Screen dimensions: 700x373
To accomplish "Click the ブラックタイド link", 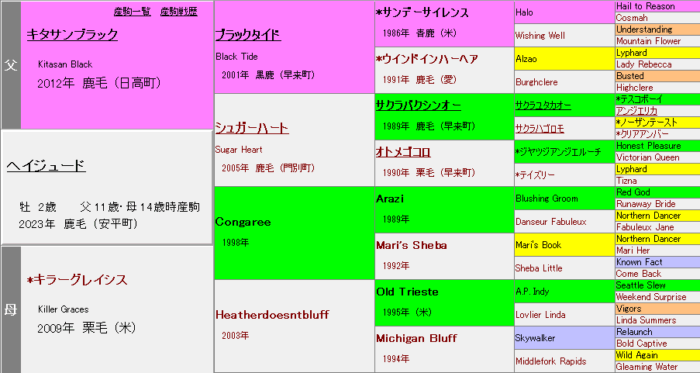I will tap(248, 35).
